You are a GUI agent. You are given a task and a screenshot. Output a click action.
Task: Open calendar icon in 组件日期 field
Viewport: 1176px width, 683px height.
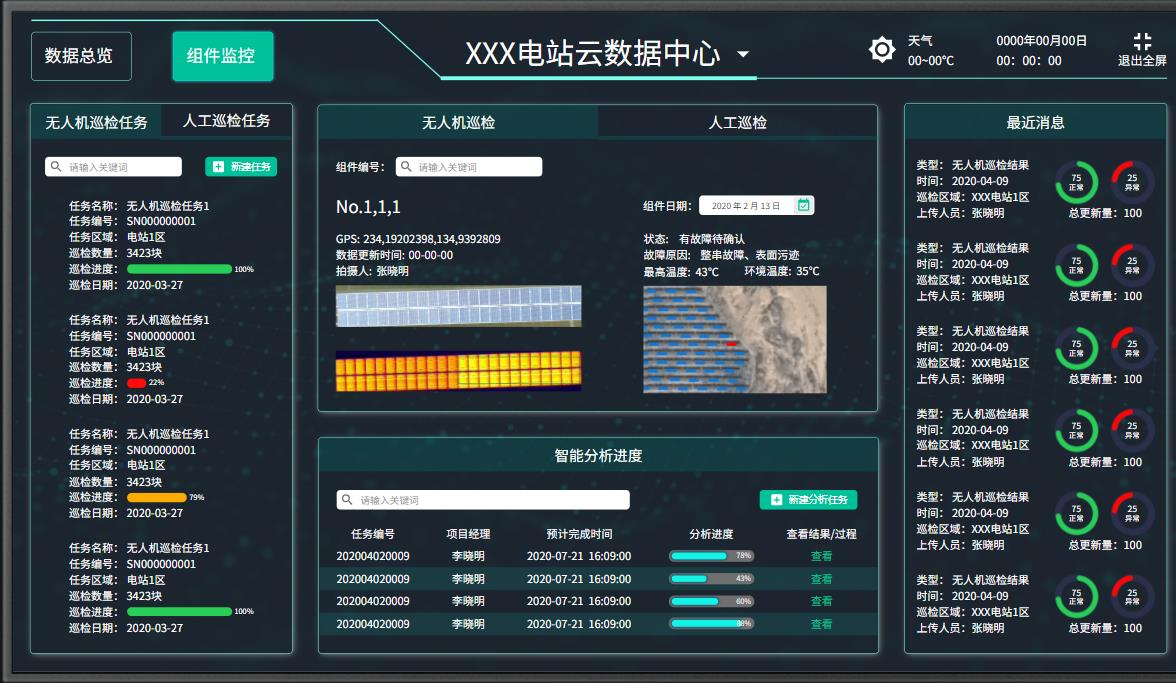[802, 205]
